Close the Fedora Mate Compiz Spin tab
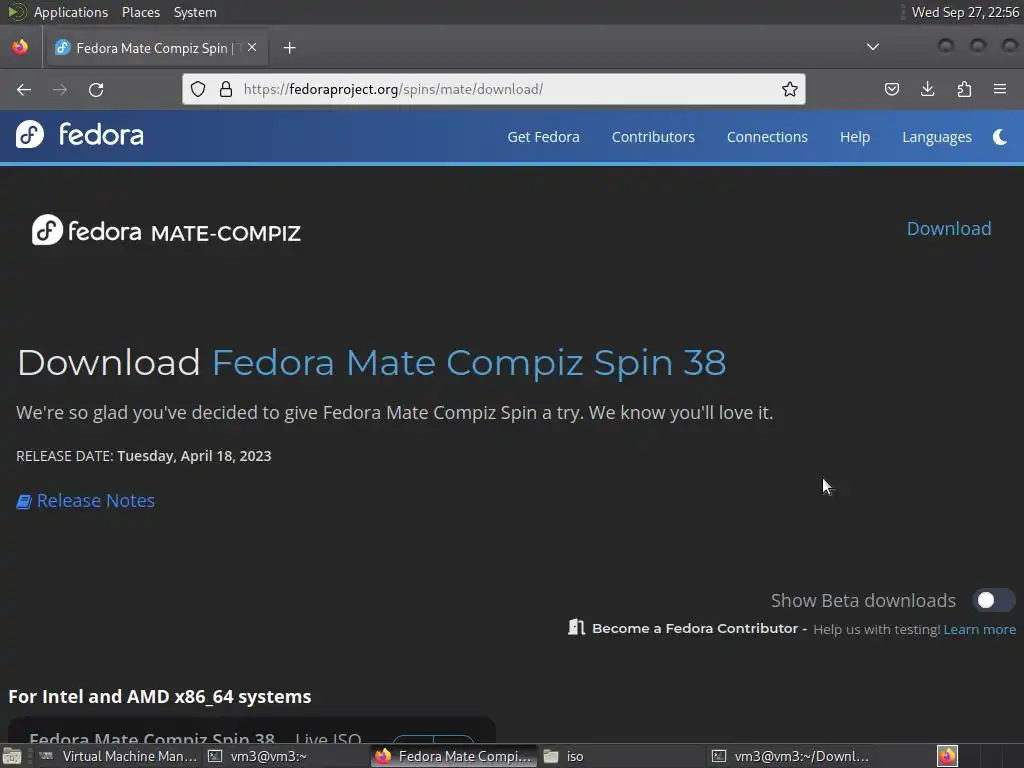Viewport: 1024px width, 768px height. 252,48
